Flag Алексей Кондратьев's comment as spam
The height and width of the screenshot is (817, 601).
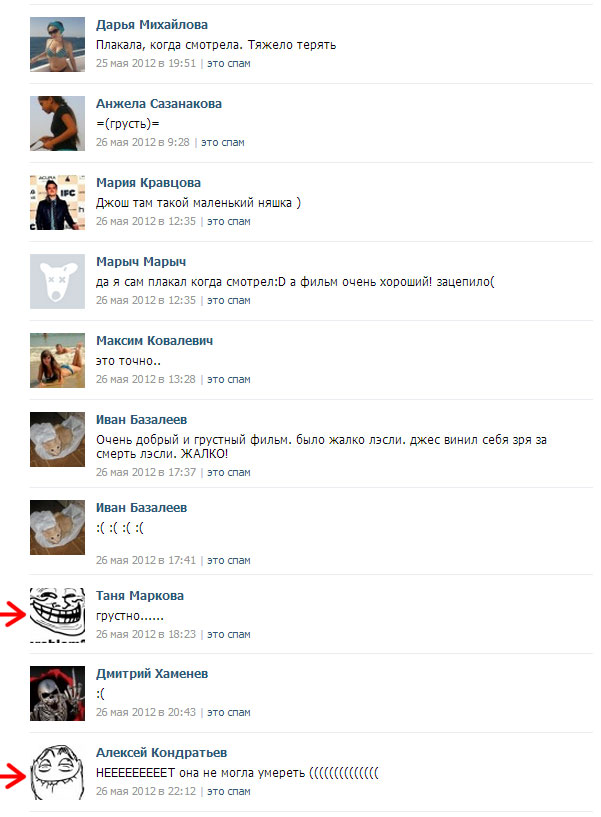pos(229,791)
